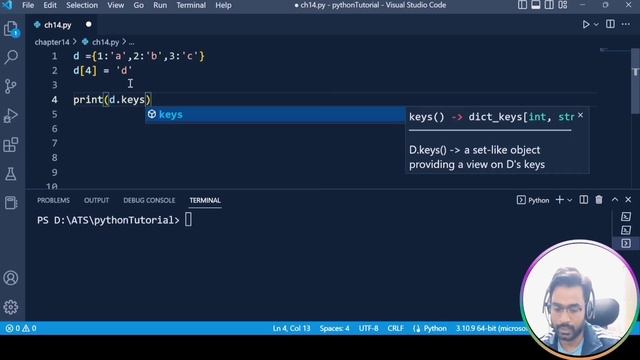Open the Search view in activity bar
This screenshot has height=360, width=640.
11,57
